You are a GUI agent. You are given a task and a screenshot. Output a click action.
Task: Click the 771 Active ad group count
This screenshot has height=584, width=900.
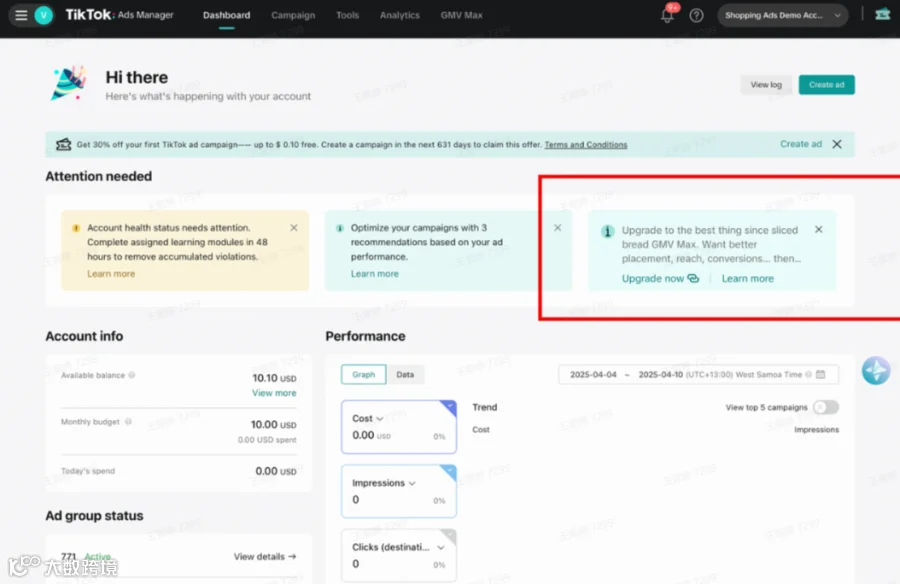(x=86, y=556)
